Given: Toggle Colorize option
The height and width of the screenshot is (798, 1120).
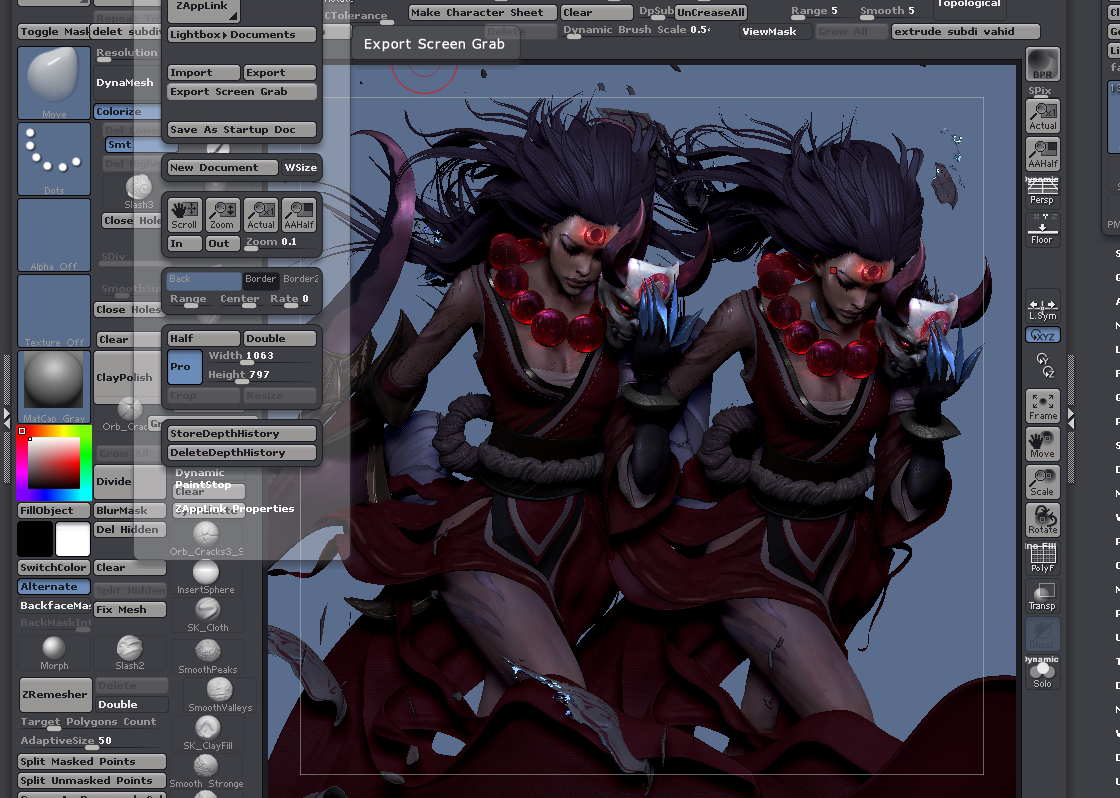Looking at the screenshot, I should pos(127,111).
